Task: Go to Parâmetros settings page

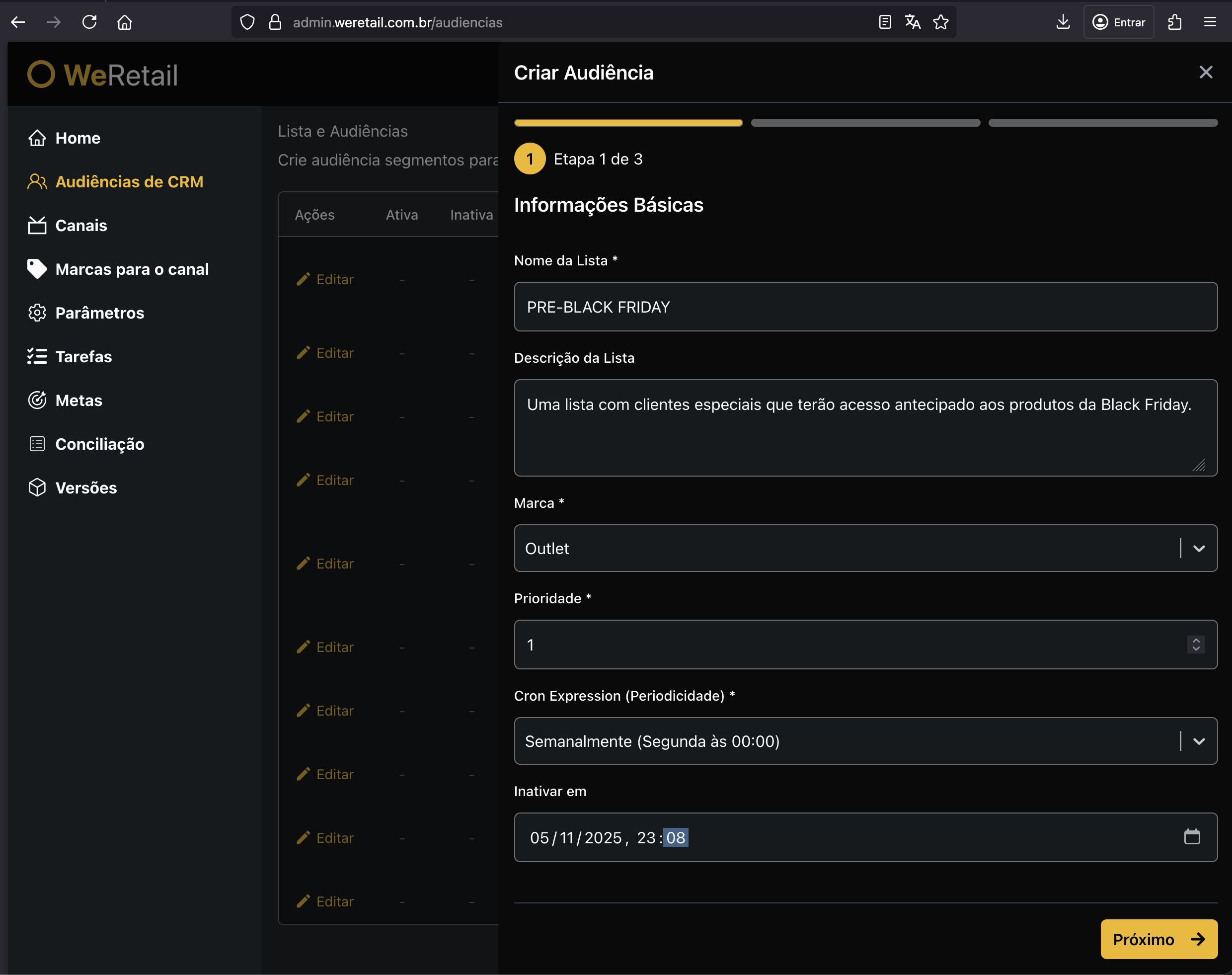Action: tap(99, 313)
